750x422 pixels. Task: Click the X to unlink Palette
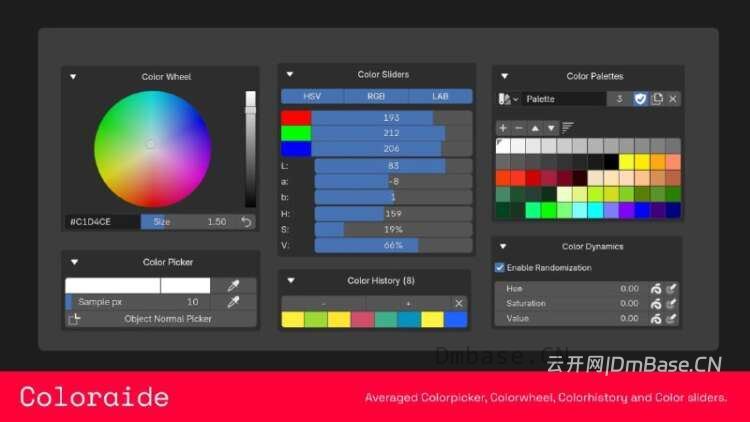coord(673,99)
